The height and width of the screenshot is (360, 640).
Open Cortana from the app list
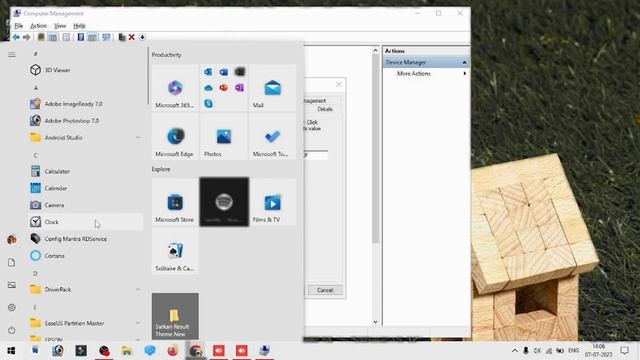tap(86, 256)
